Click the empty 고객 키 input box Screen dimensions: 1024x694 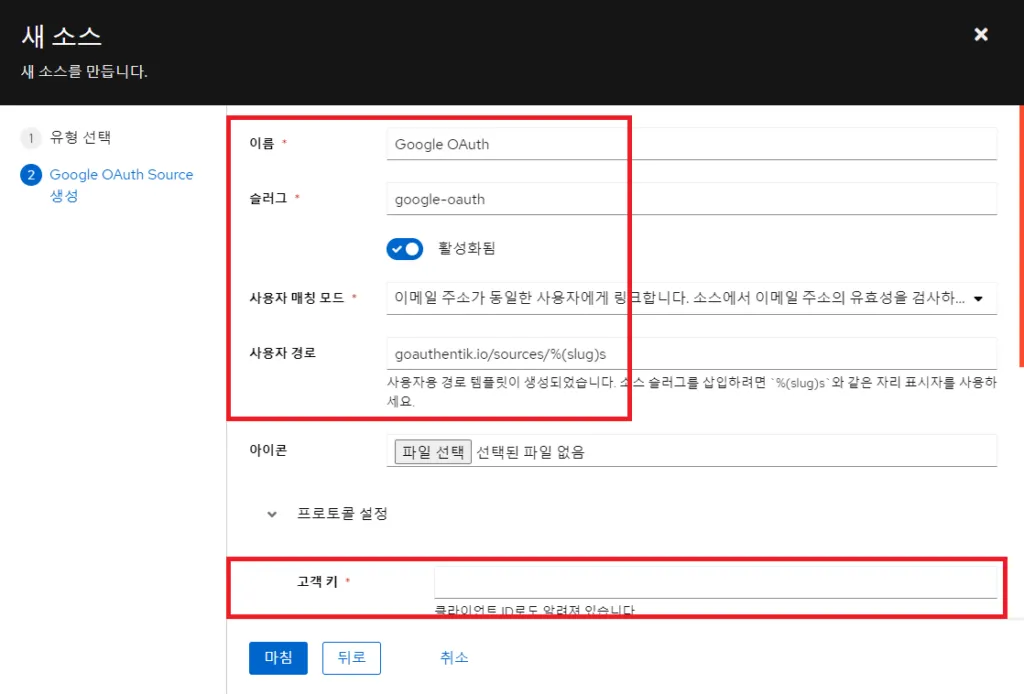[x=715, y=581]
